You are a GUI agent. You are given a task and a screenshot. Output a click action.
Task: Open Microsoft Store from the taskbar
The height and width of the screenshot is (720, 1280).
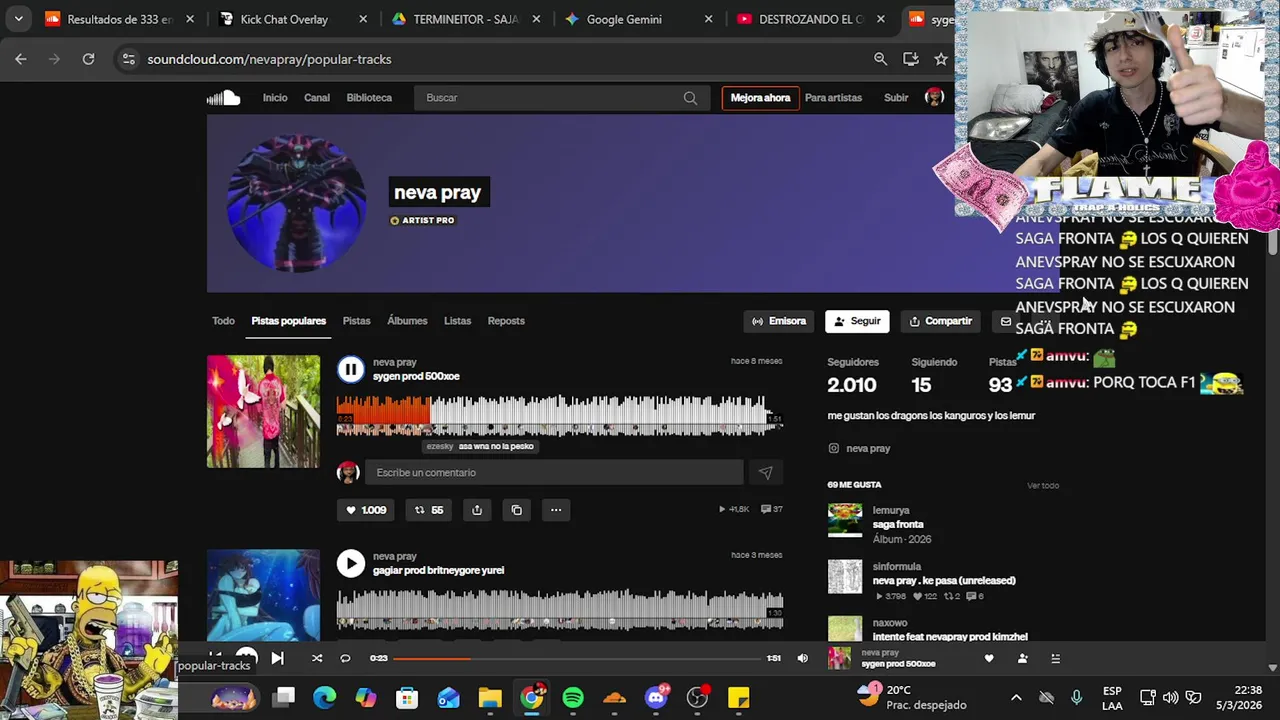[x=407, y=697]
